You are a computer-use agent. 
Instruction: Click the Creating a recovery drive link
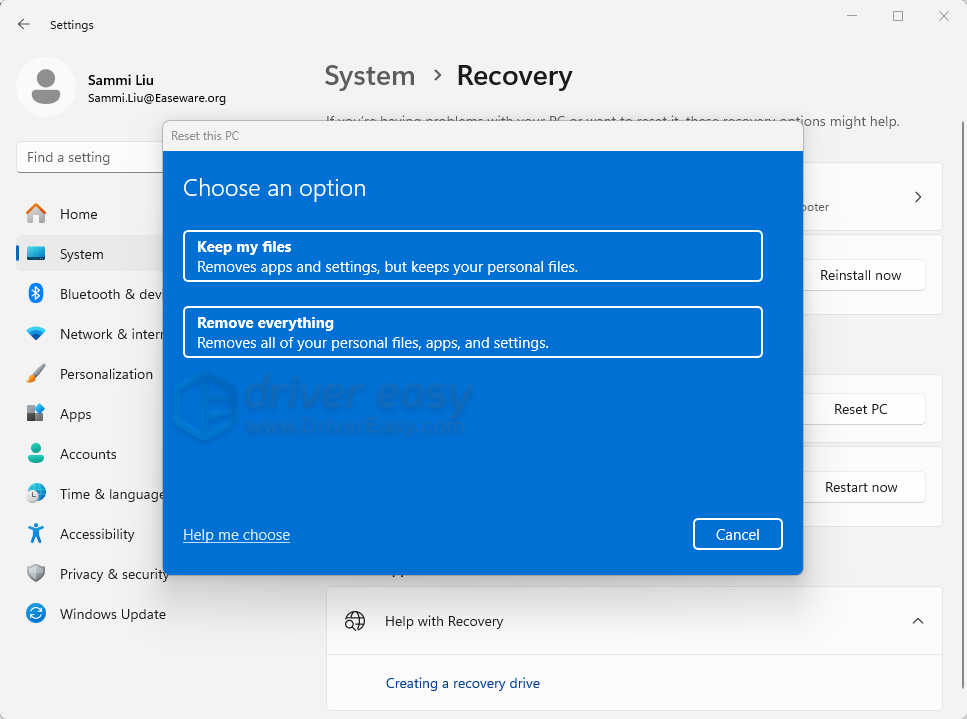[x=462, y=683]
